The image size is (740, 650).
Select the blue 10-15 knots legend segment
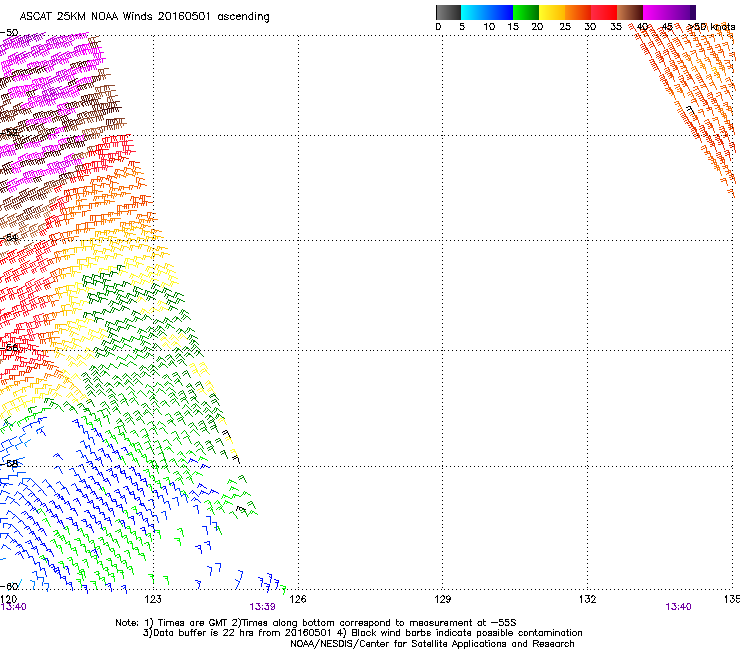click(x=500, y=12)
